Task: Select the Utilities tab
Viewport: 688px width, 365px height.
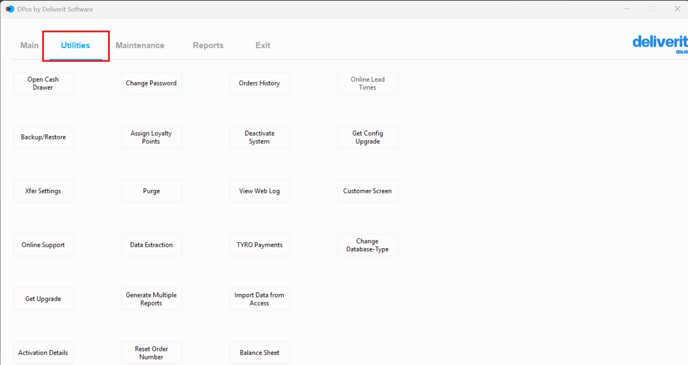Action: (x=75, y=45)
